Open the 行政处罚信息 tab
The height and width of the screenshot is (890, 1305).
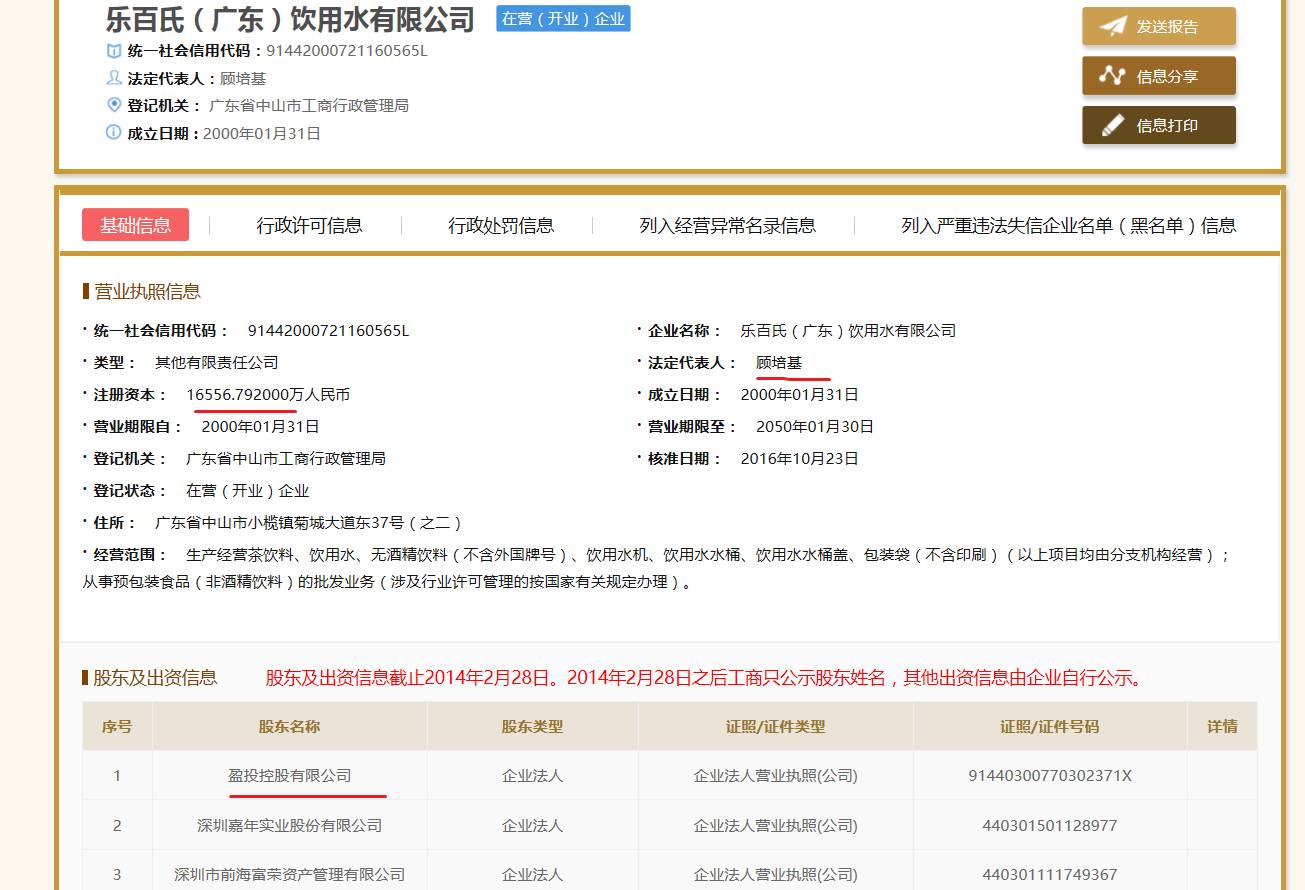(501, 226)
